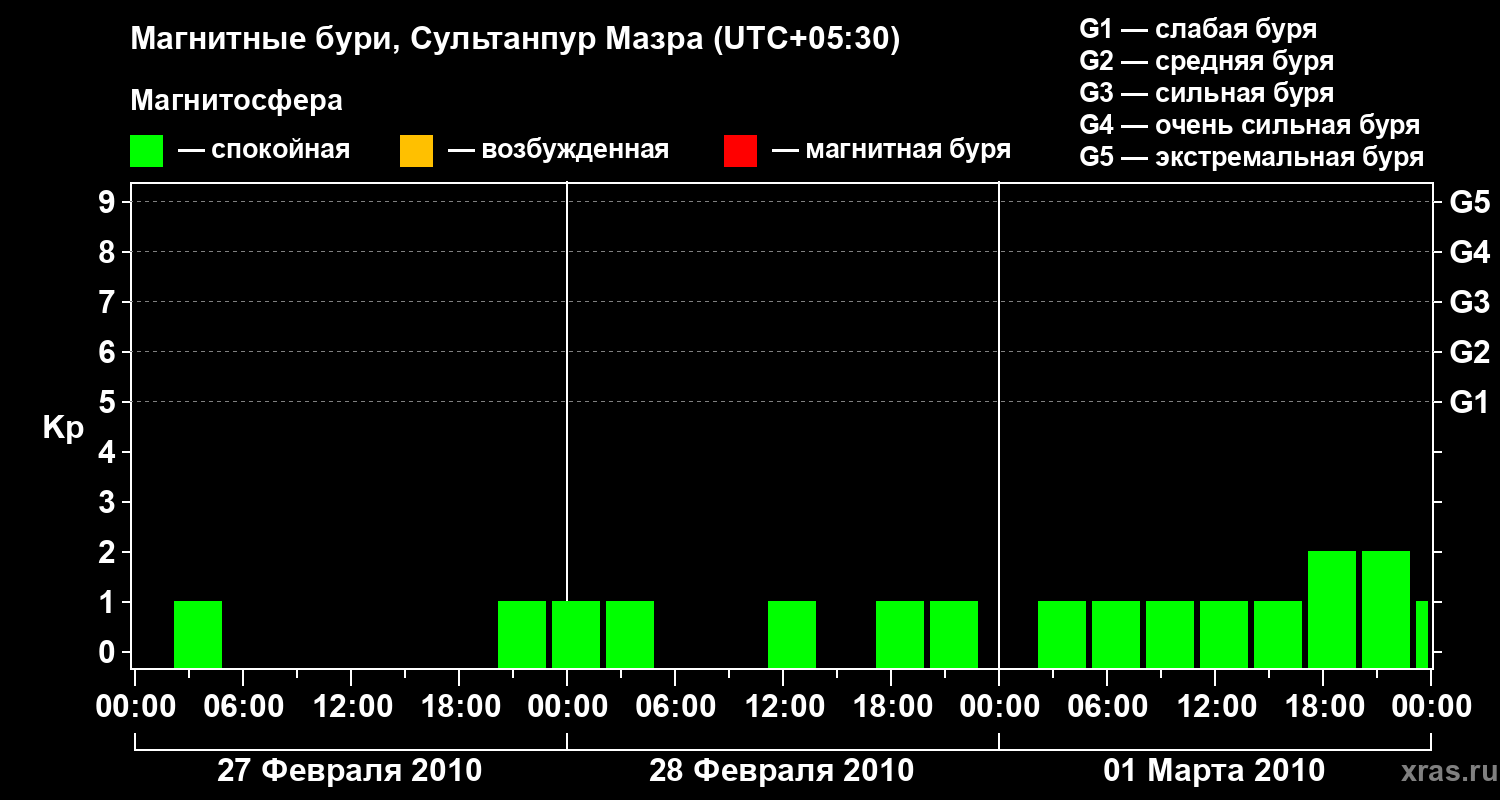Click the «Kp» axis title
Screen dimensions: 1500x800
63,428
